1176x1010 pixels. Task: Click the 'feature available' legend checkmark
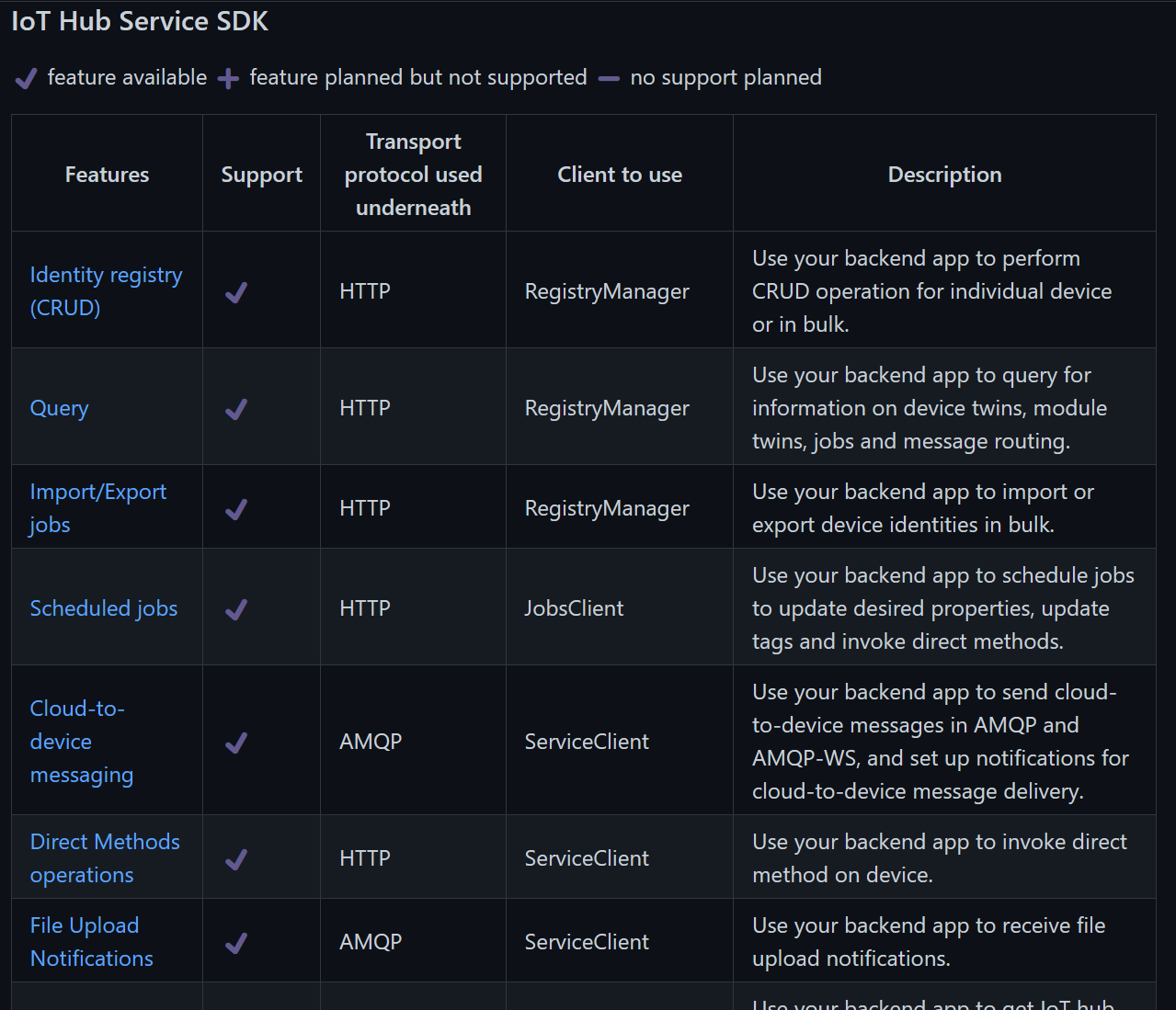tap(26, 79)
